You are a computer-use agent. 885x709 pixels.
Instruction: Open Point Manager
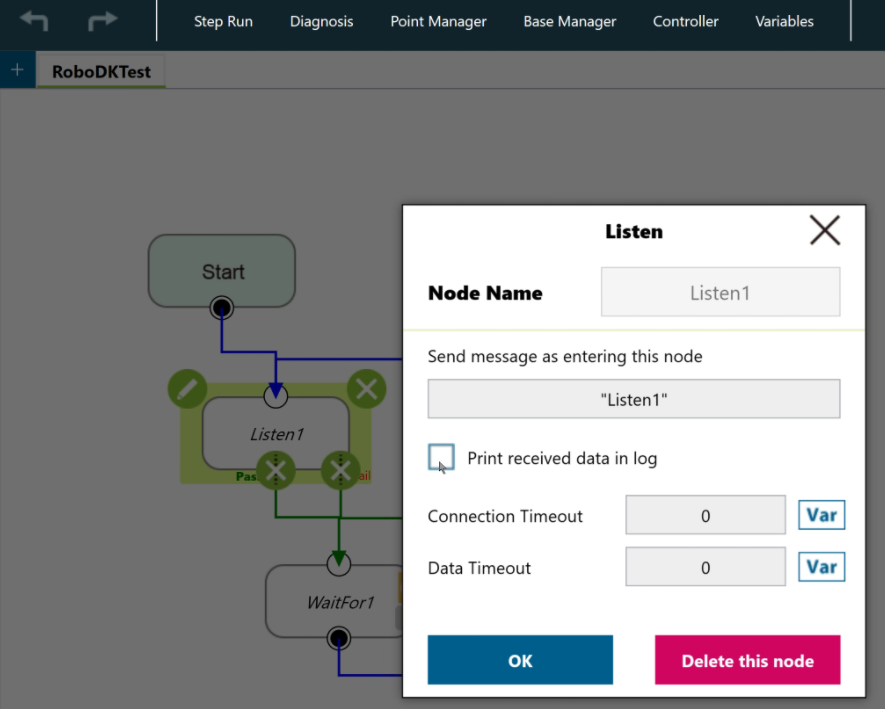pyautogui.click(x=438, y=21)
